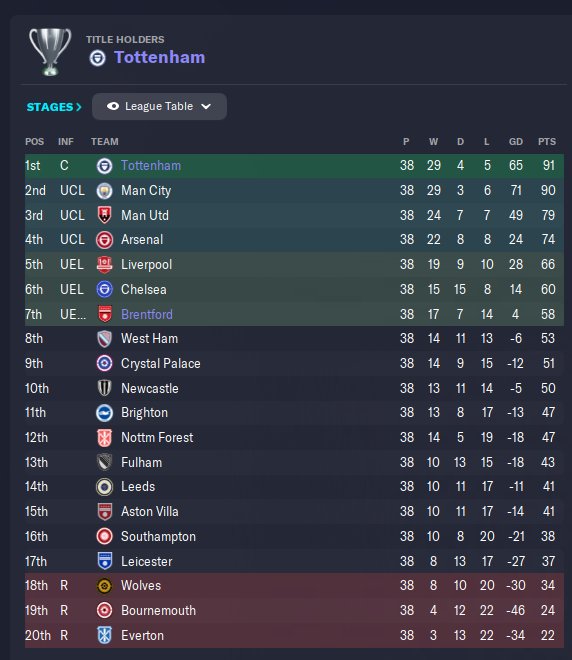Open Brentford team link in table
The height and width of the screenshot is (660, 572).
[147, 314]
